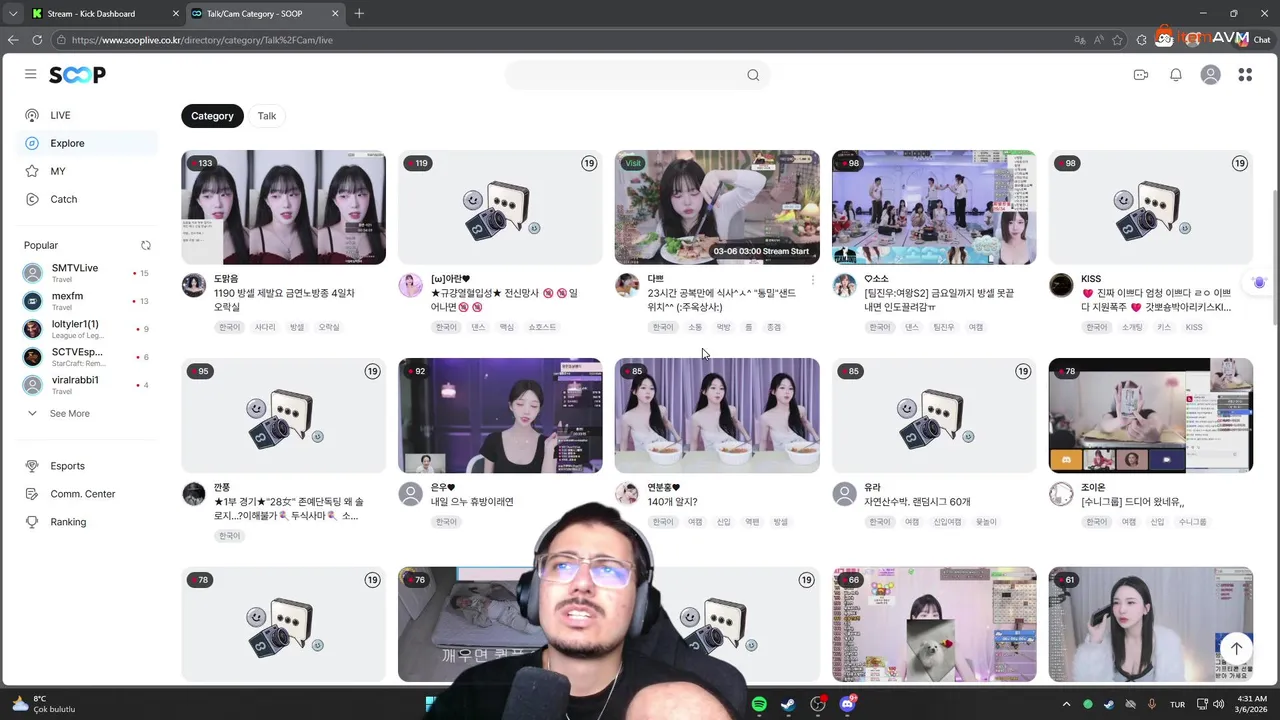Open the Visit stream thumbnail by 다쁘

(717, 207)
